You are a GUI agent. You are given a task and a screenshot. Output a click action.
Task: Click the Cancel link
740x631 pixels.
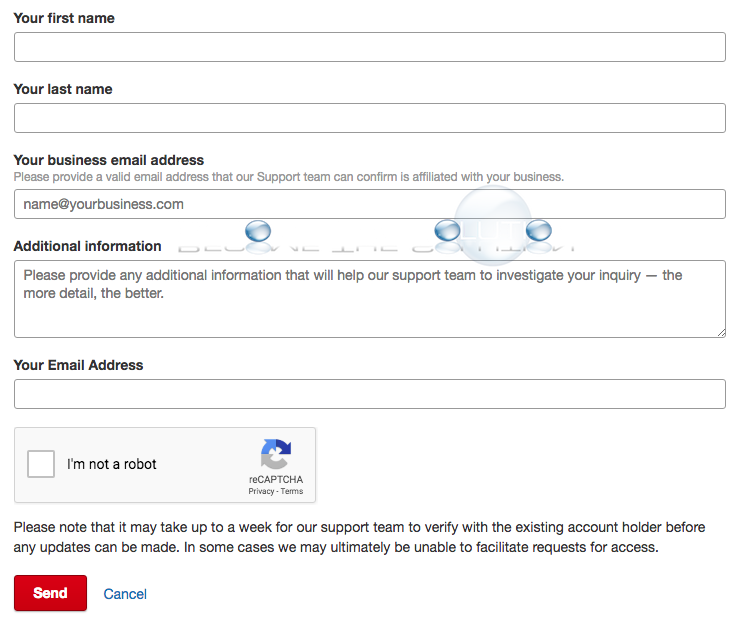click(x=125, y=594)
